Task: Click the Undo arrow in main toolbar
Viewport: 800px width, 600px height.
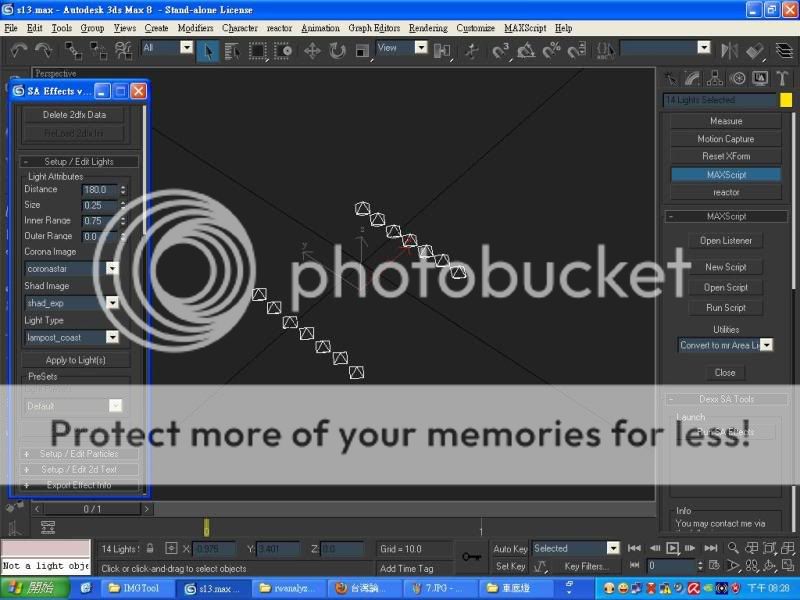Action: pyautogui.click(x=19, y=50)
